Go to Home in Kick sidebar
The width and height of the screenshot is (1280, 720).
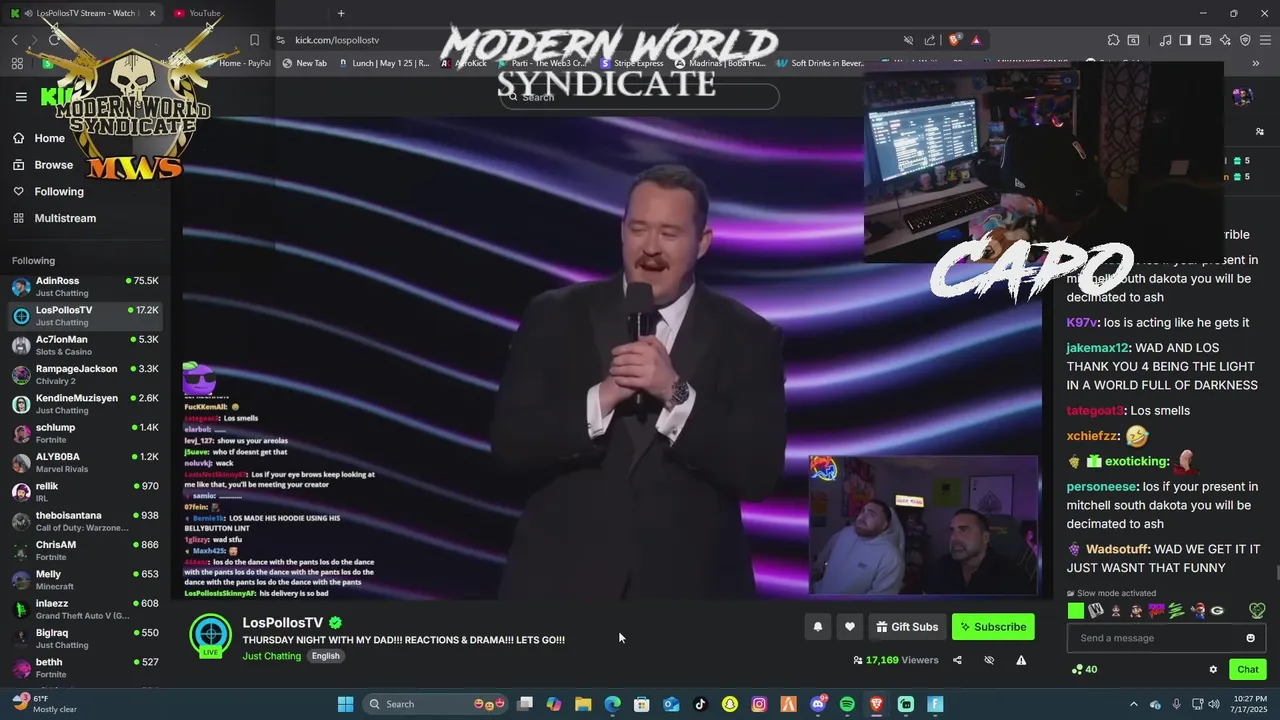coord(40,138)
